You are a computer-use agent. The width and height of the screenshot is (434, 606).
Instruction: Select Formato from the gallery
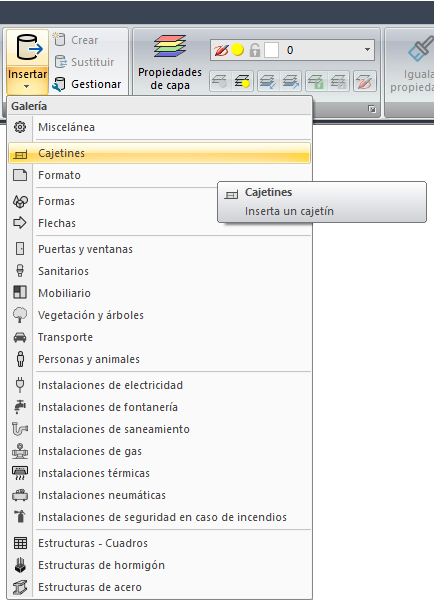(159, 175)
